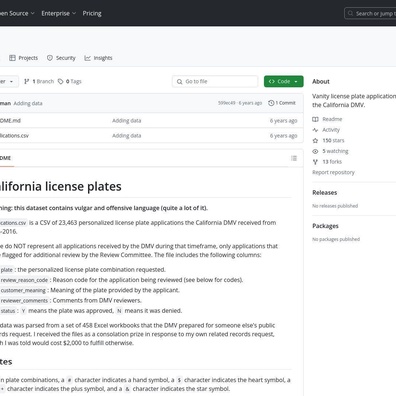Switch to the Insights tab

[x=98, y=58]
